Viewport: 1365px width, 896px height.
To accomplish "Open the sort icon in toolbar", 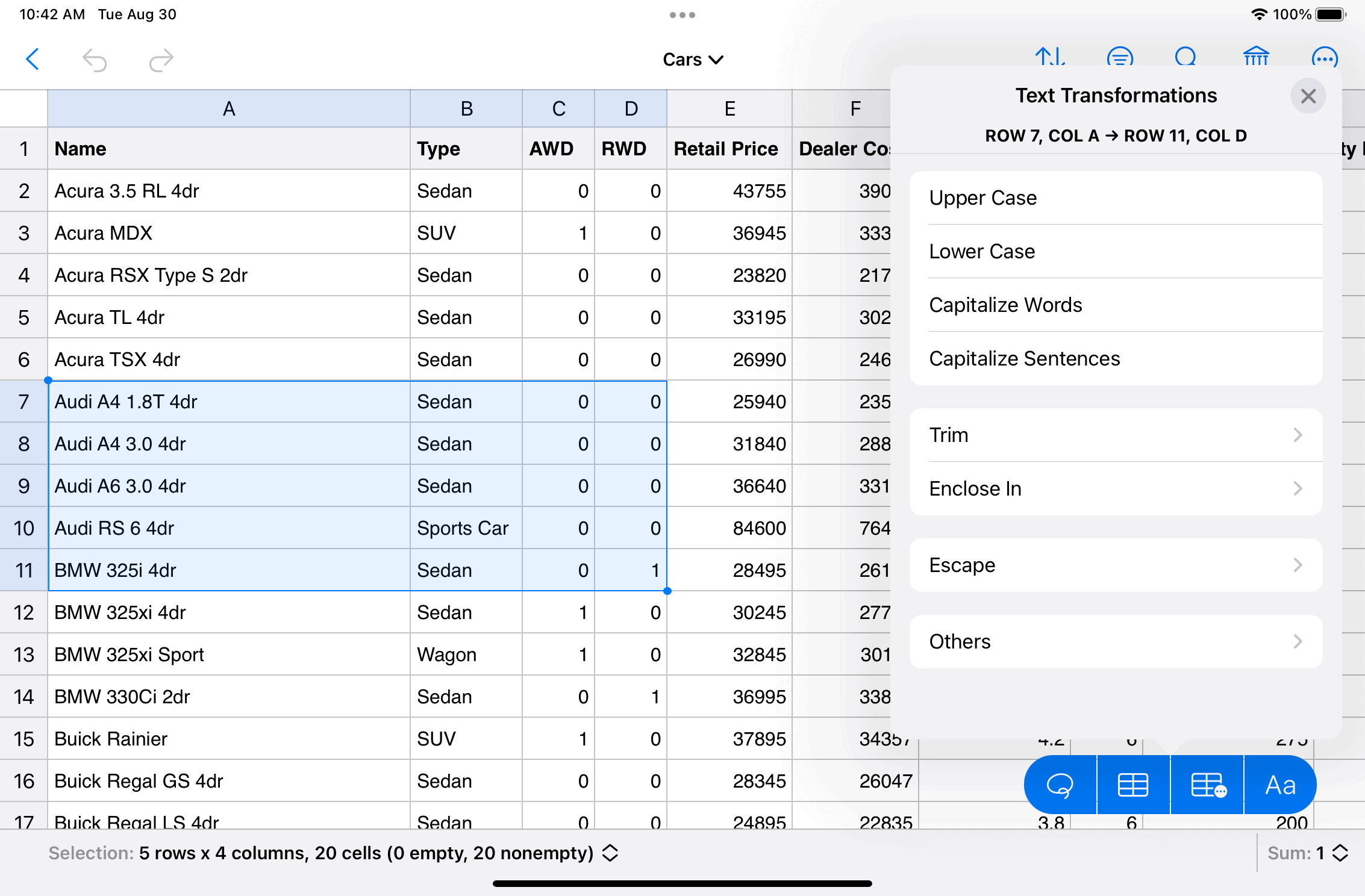I will [1050, 57].
